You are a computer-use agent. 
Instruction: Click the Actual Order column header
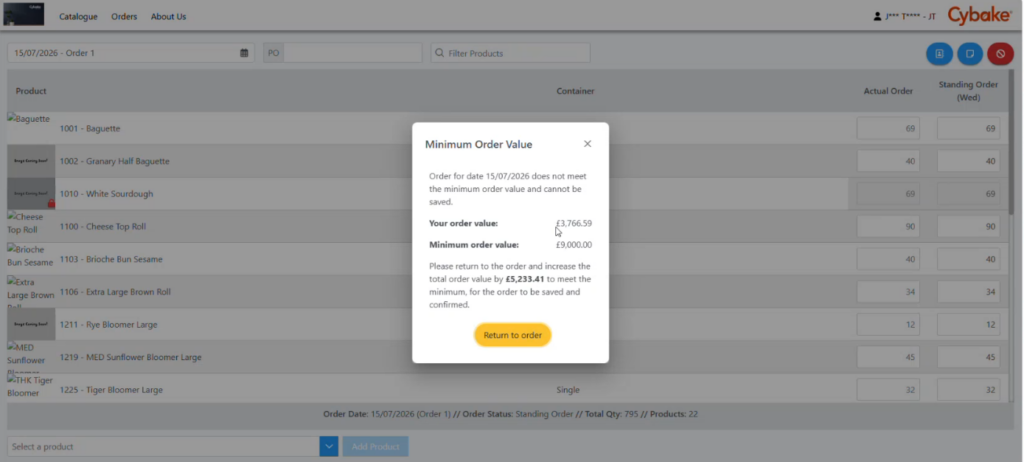[x=888, y=91]
